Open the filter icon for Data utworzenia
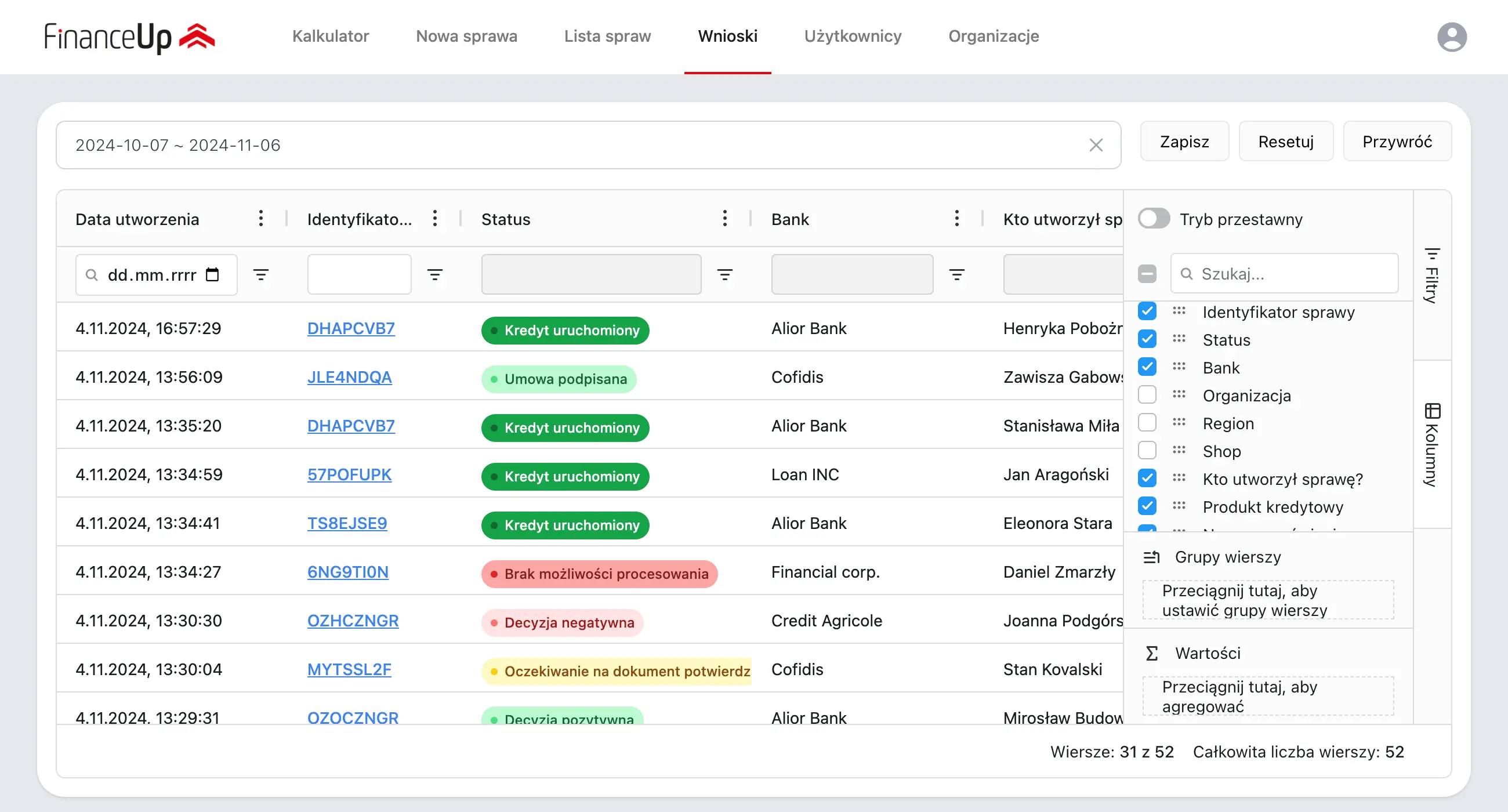 click(261, 274)
